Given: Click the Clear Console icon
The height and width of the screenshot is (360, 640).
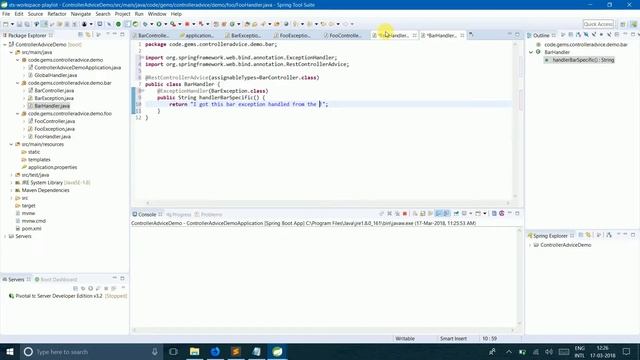Looking at the screenshot, I should pos(415,213).
